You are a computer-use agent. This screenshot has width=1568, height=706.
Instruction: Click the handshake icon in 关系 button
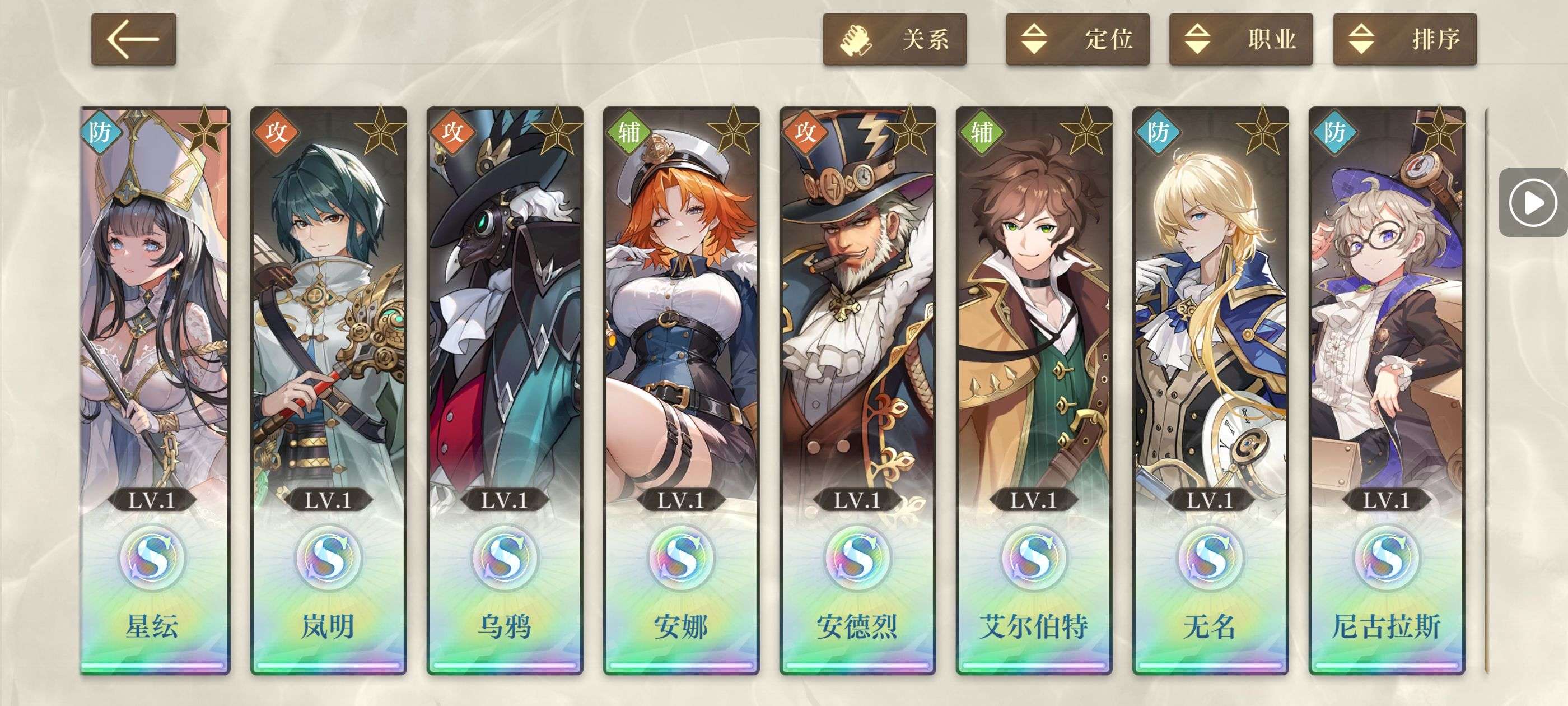[x=856, y=40]
